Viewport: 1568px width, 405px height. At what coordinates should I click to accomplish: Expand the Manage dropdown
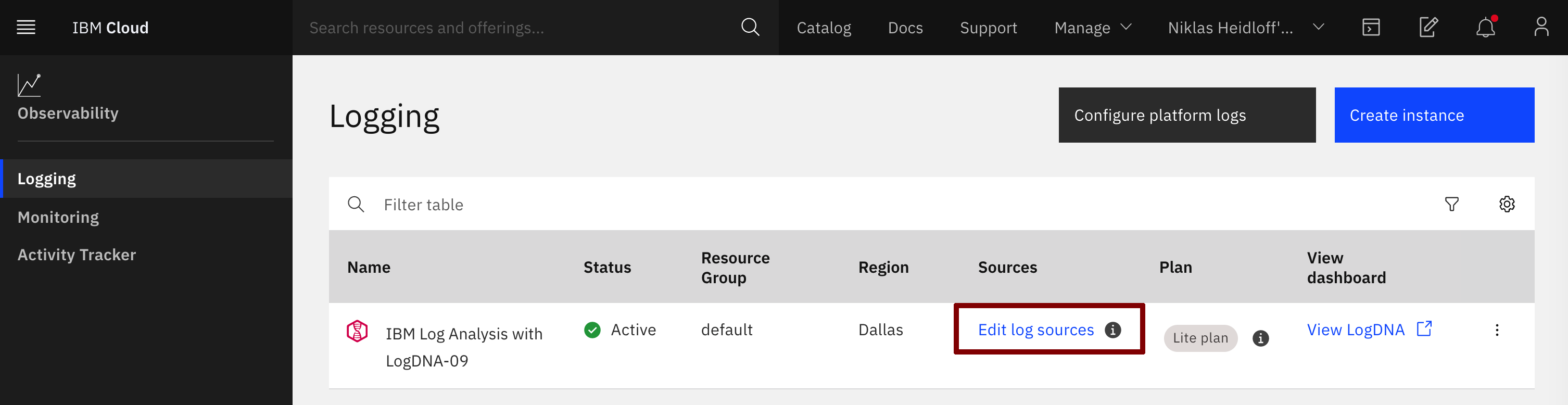pyautogui.click(x=1093, y=28)
